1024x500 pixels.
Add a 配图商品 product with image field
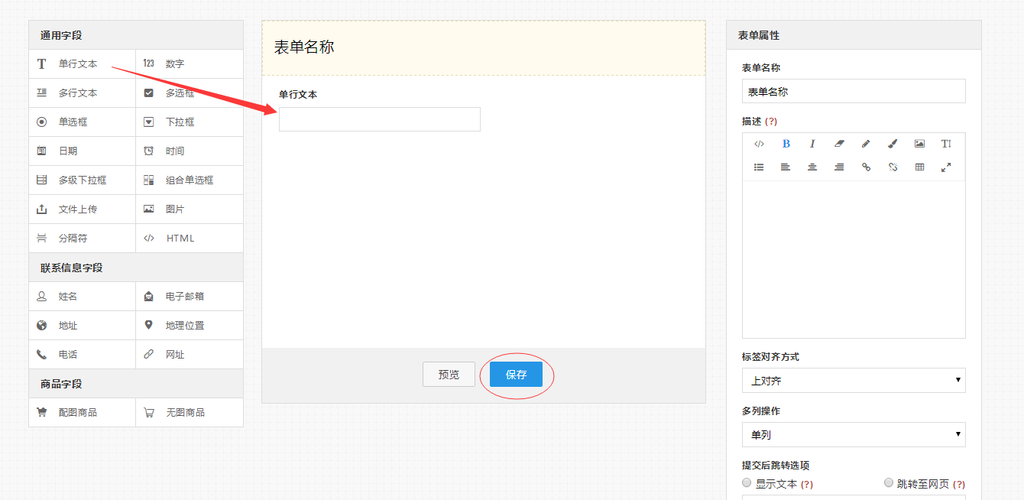[82, 413]
